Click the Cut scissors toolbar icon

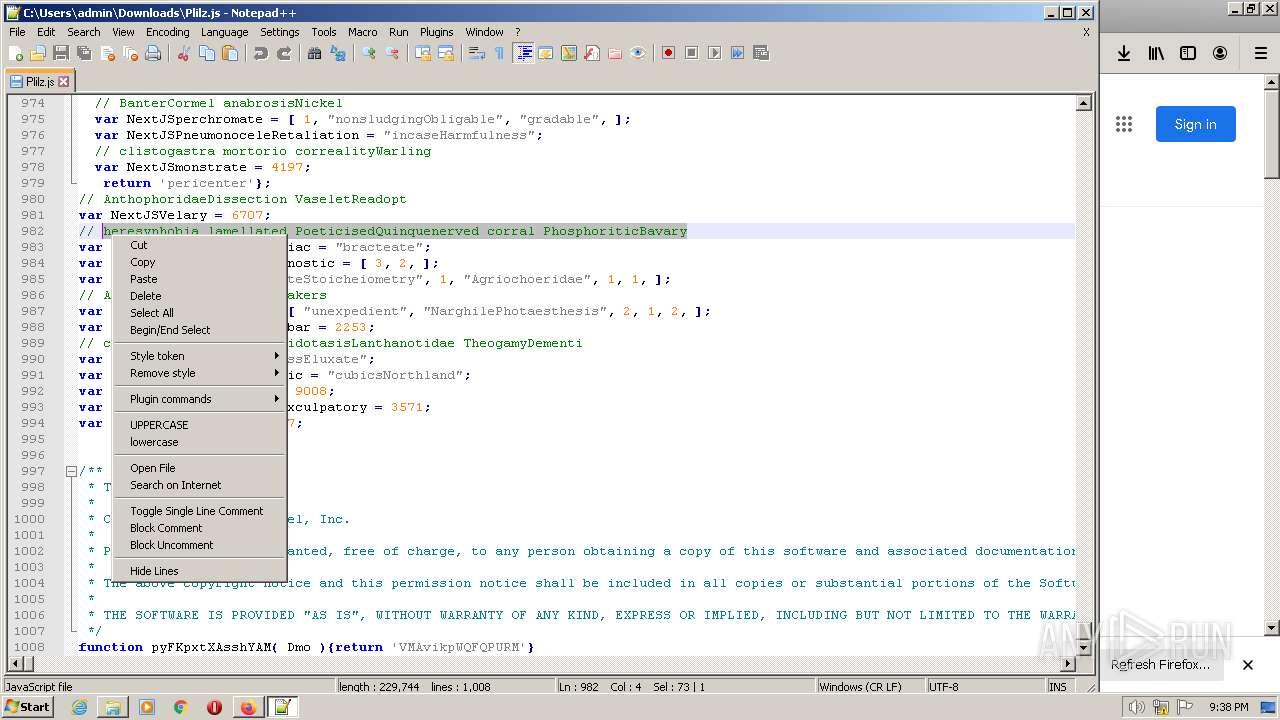(x=184, y=53)
